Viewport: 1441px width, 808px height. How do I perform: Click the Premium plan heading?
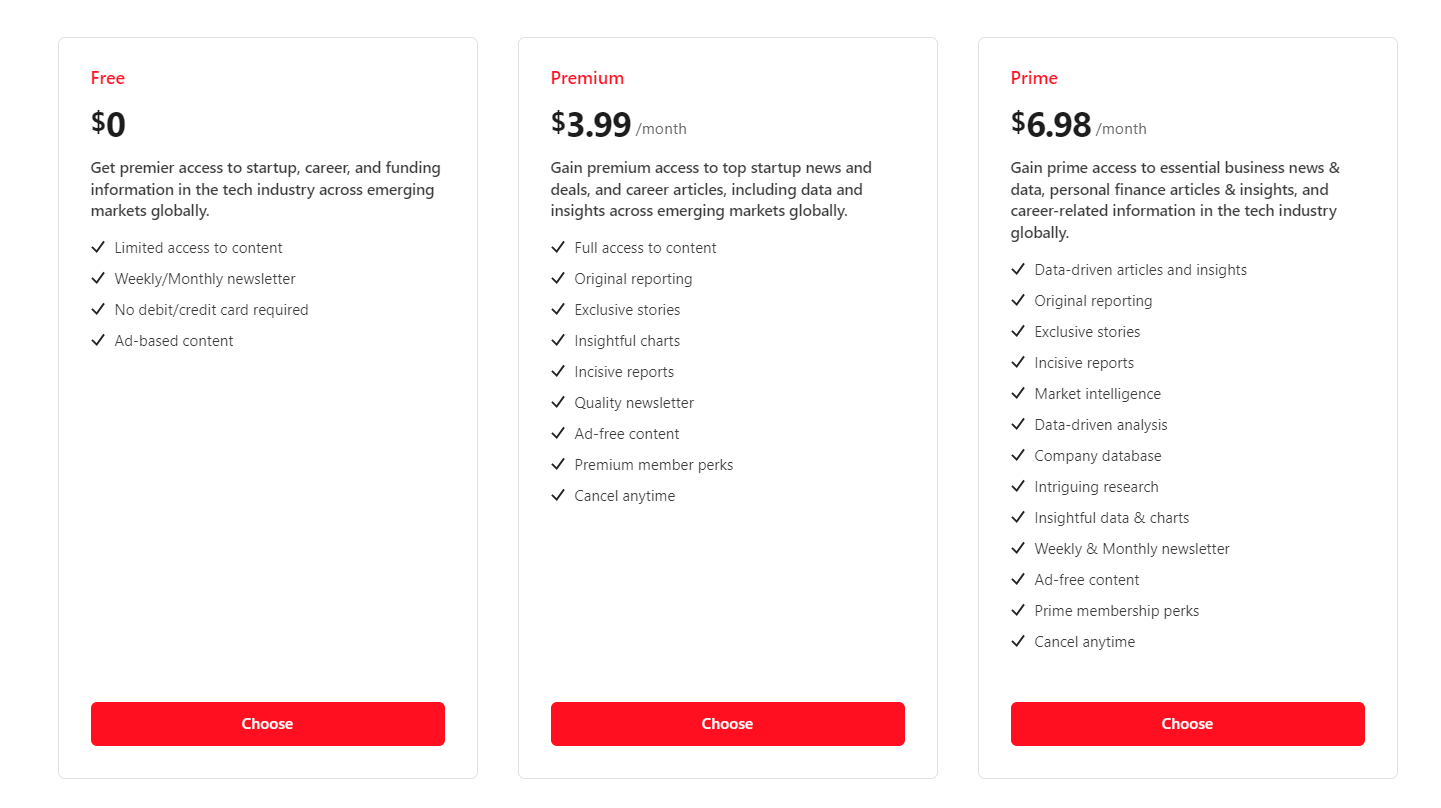(x=587, y=78)
